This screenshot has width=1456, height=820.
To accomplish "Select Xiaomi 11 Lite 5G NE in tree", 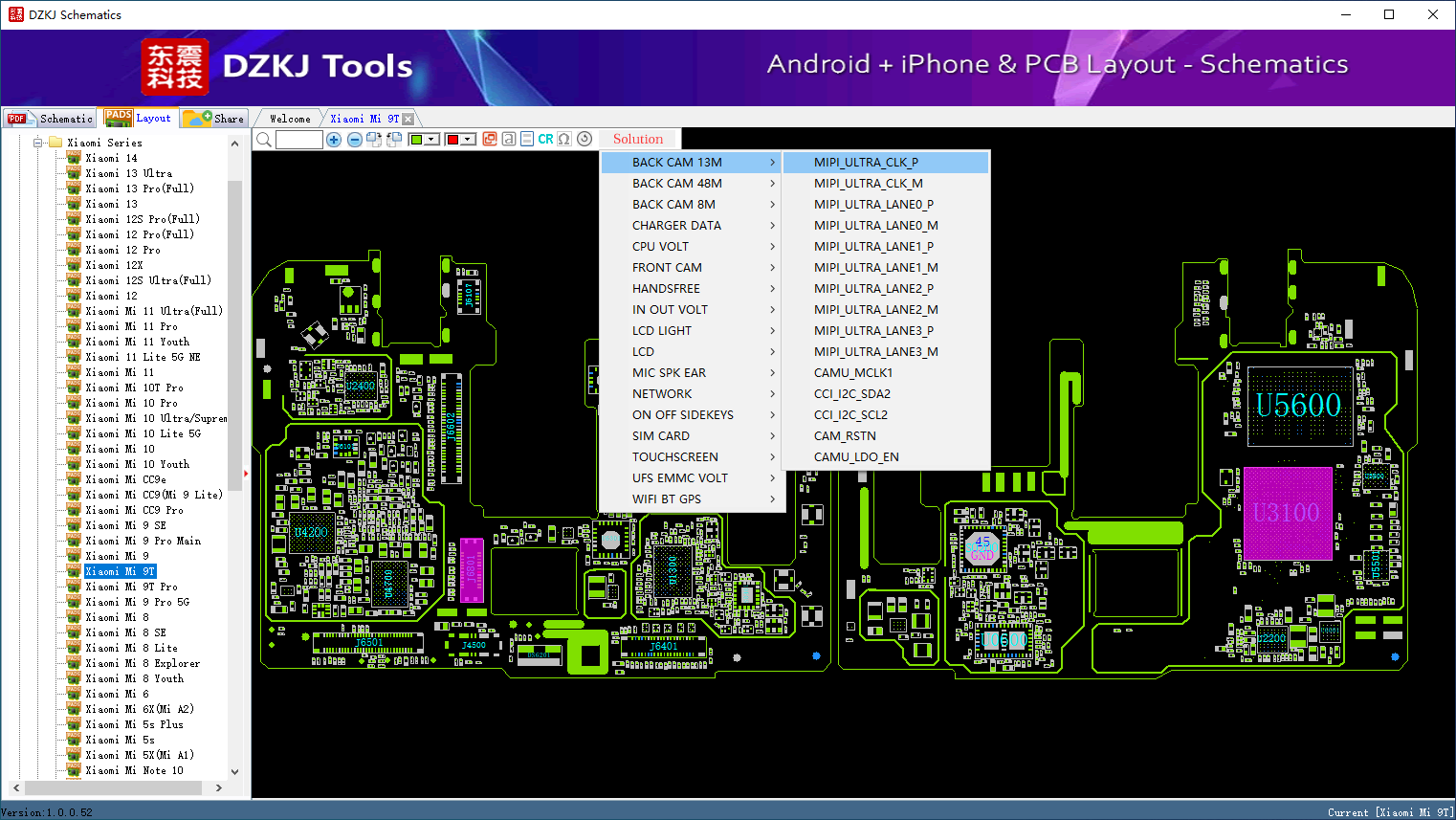I will [x=143, y=357].
